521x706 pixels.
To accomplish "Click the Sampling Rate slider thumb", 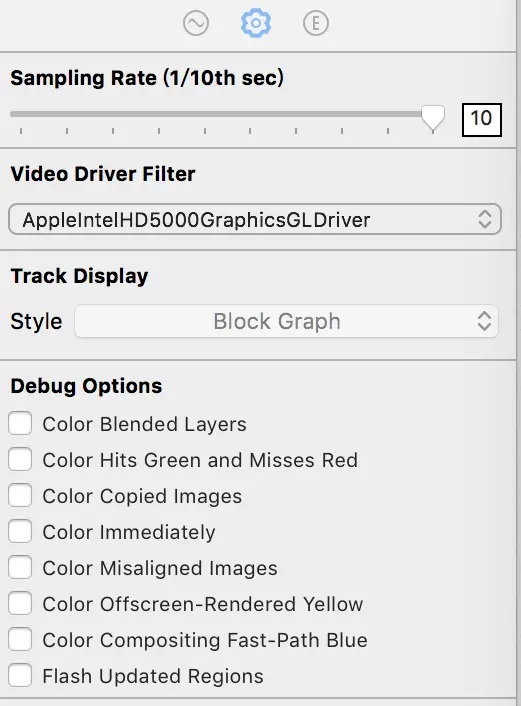I will pos(433,118).
